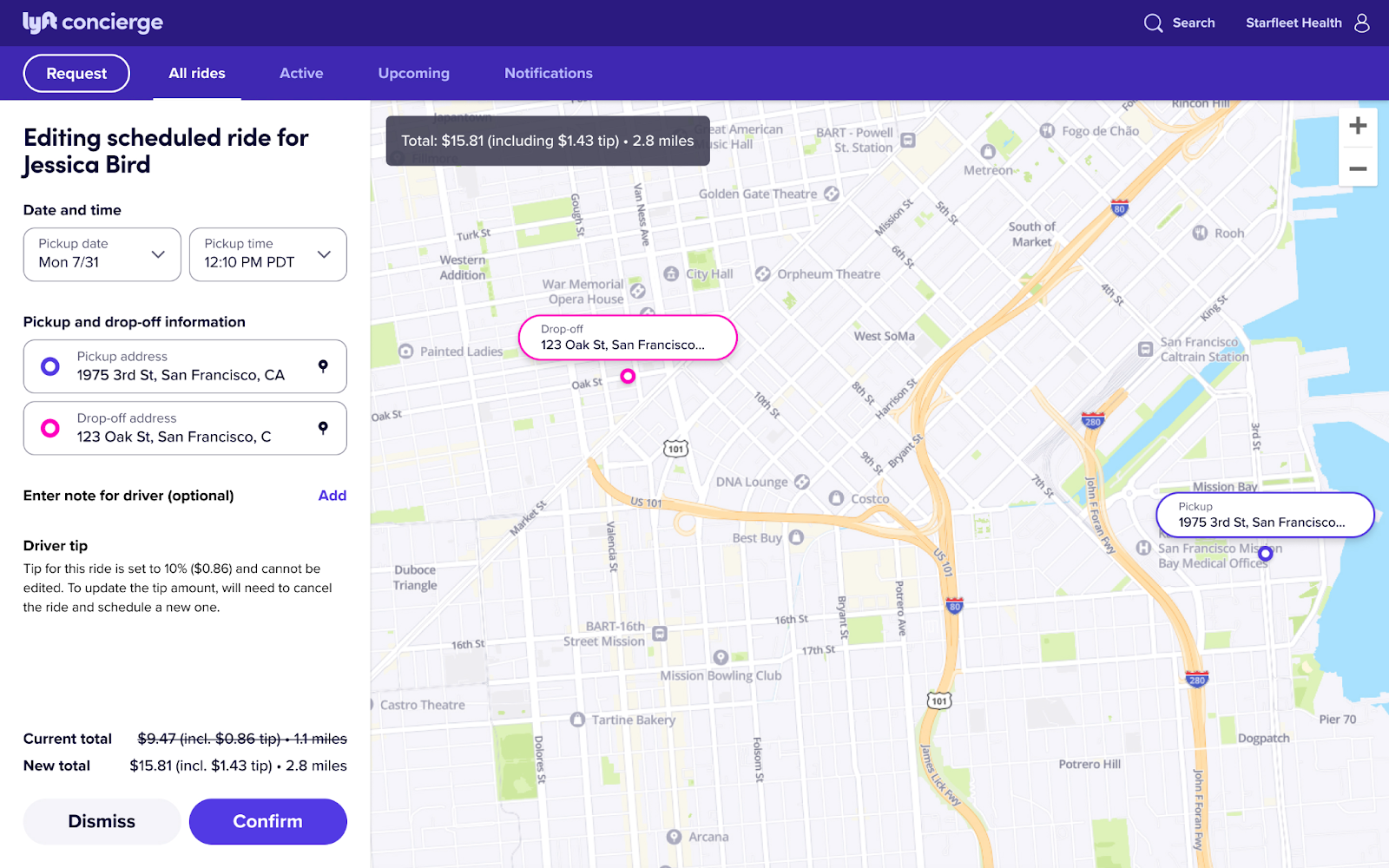
Task: Click the Fogo de Chão restaurant icon
Action: click(x=1048, y=131)
